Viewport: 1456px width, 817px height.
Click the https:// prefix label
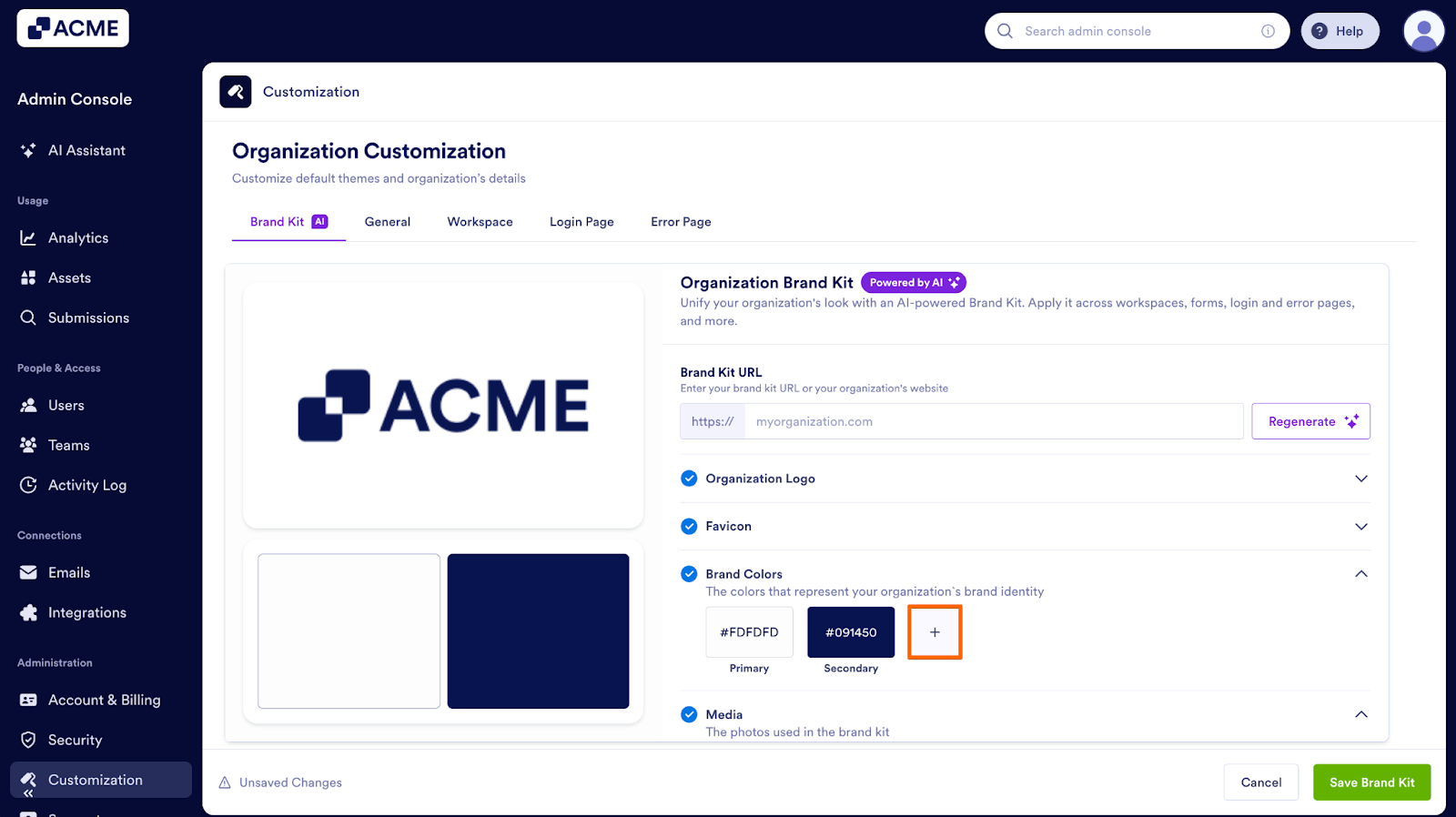713,421
